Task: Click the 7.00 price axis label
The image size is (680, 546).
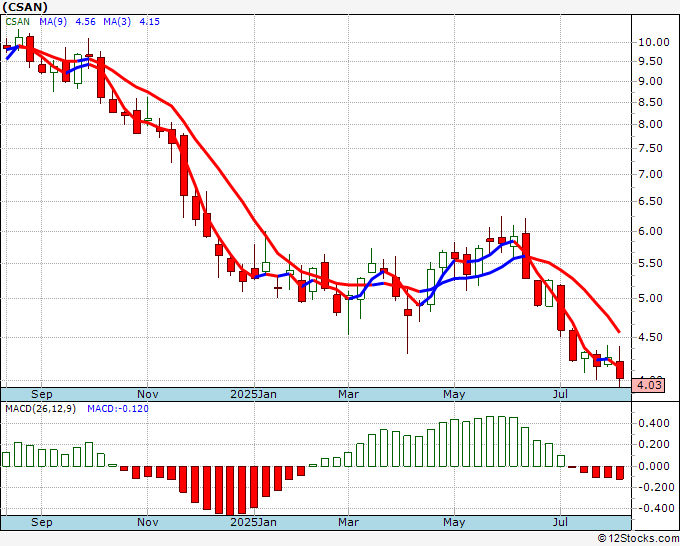Action: tap(650, 174)
